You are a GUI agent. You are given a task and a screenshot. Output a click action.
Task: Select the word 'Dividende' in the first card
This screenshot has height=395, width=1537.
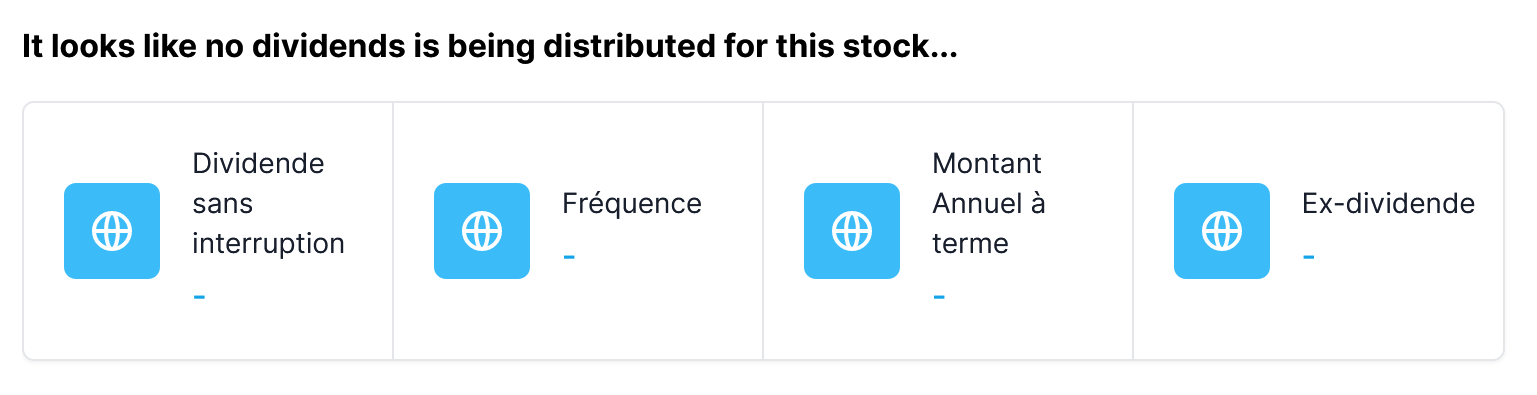coord(258,163)
